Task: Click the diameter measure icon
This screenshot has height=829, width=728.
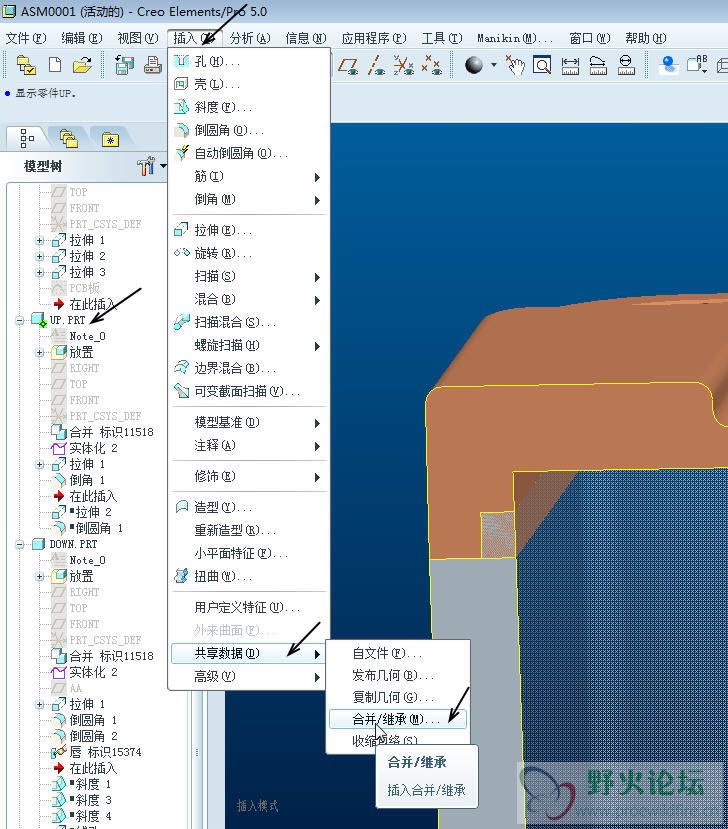Action: [626, 65]
